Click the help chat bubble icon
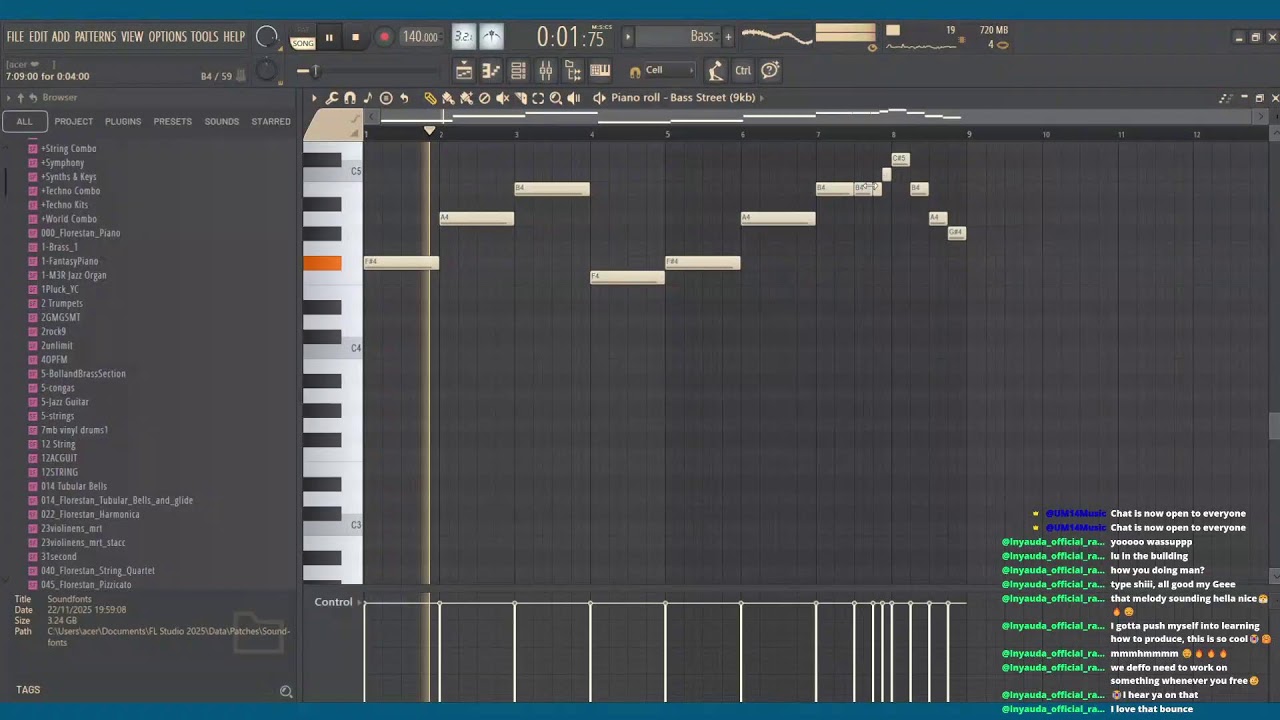This screenshot has height=720, width=1280. coord(770,70)
